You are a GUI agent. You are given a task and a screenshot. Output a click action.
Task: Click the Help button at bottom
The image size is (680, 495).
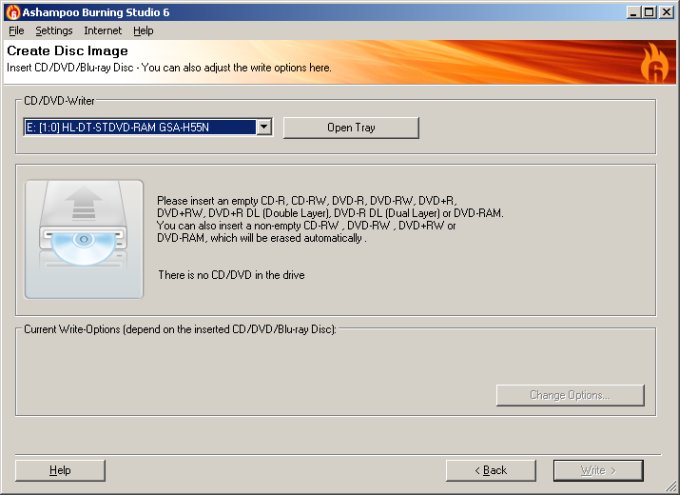(x=60, y=470)
